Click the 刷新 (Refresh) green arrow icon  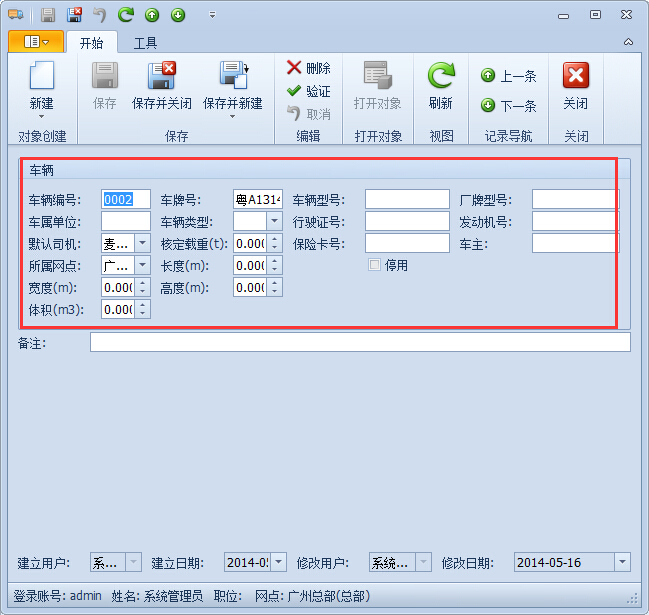[440, 77]
